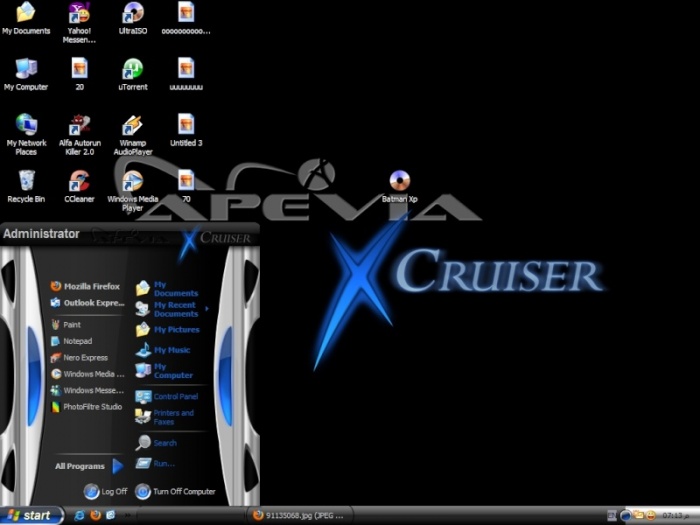The height and width of the screenshot is (525, 700).
Task: Launch the uTorrent desktop shortcut
Action: [133, 75]
